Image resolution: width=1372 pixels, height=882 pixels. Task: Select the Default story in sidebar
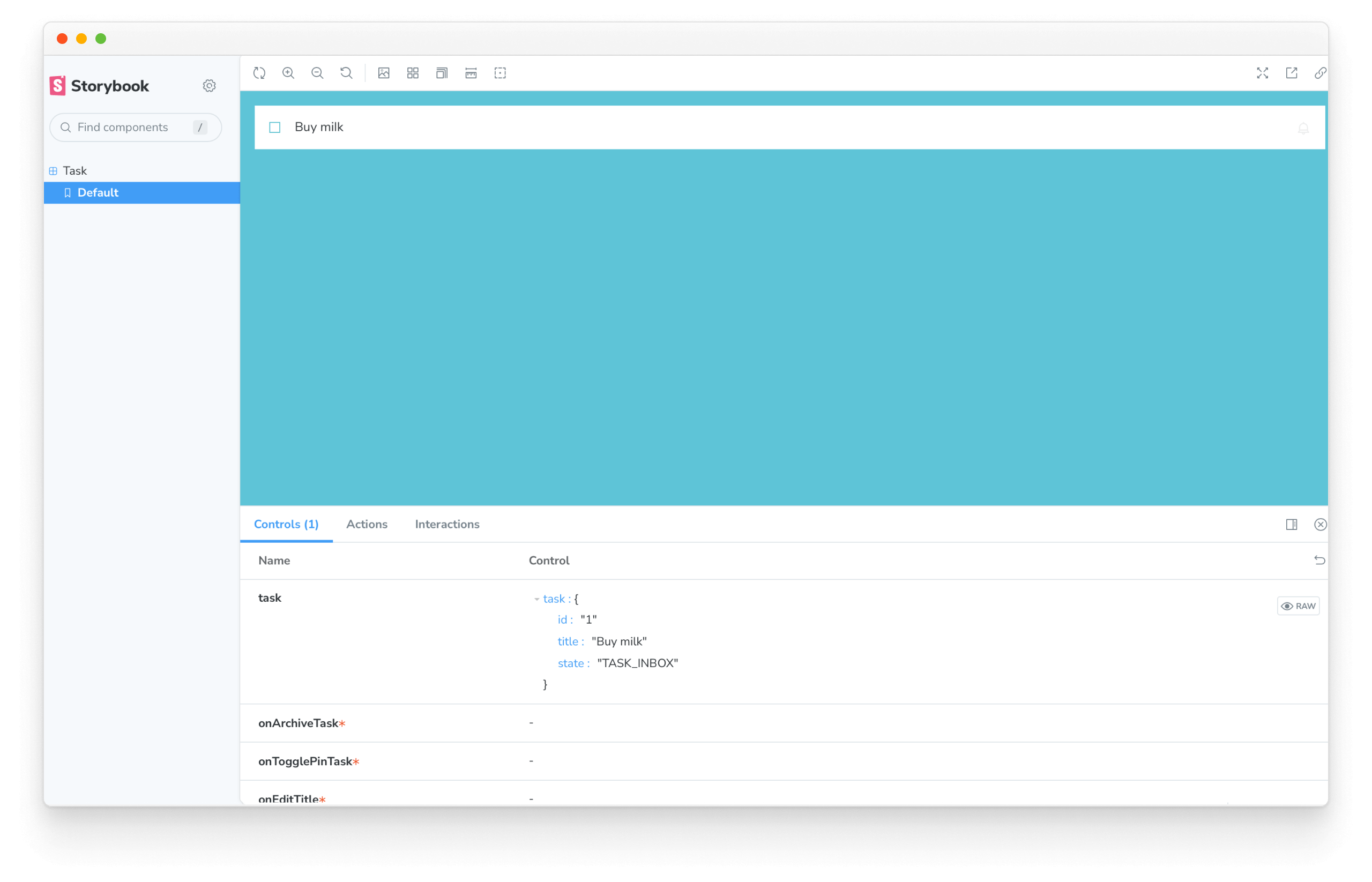(98, 192)
